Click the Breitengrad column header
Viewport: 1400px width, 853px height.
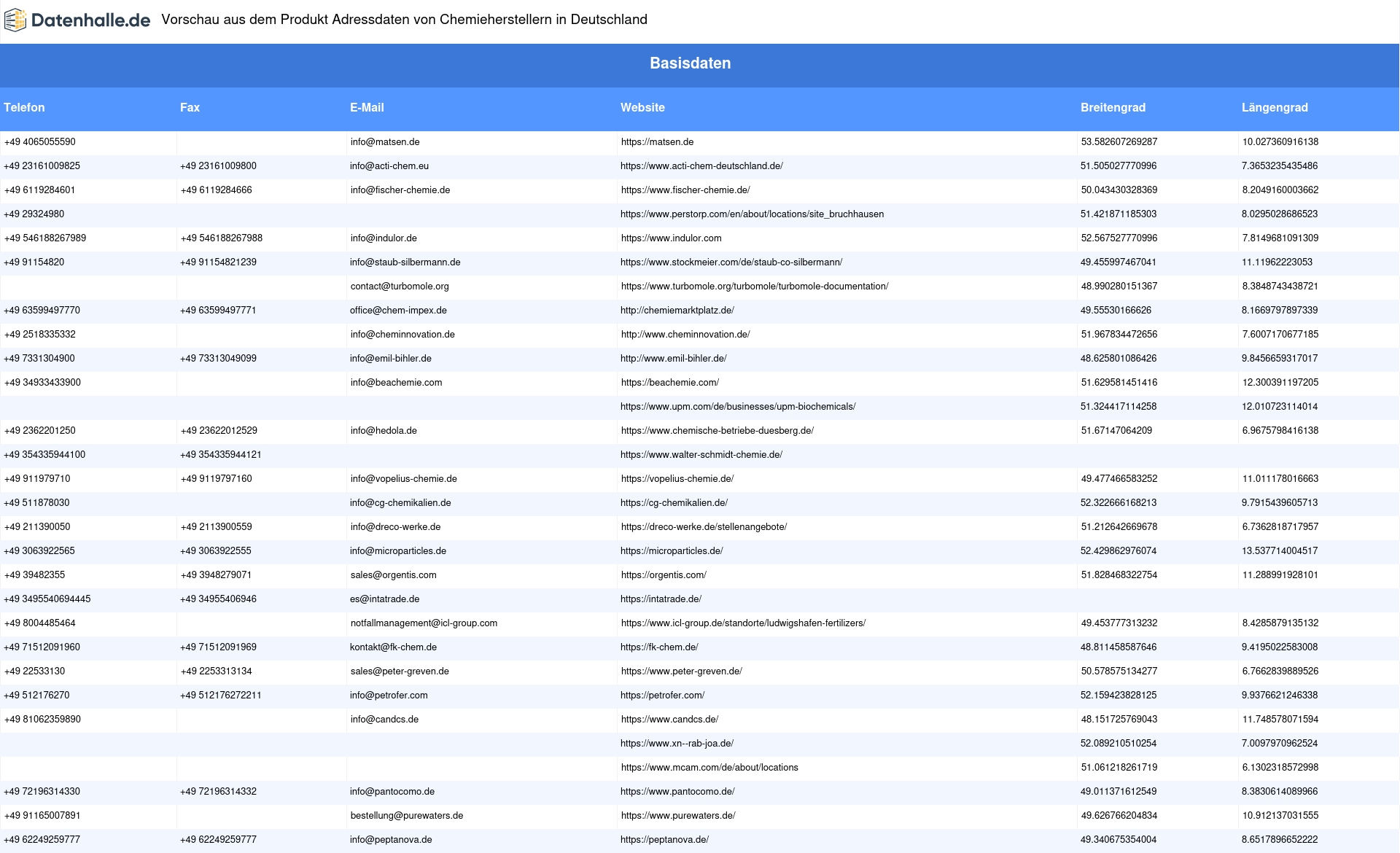click(1113, 108)
